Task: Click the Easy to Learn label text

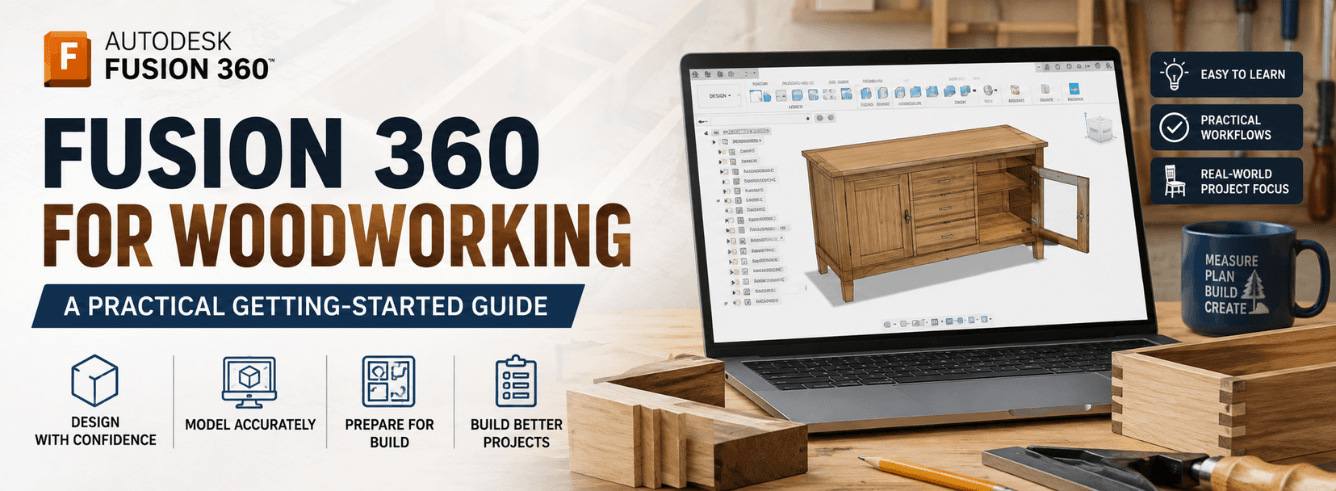Action: click(x=1243, y=74)
